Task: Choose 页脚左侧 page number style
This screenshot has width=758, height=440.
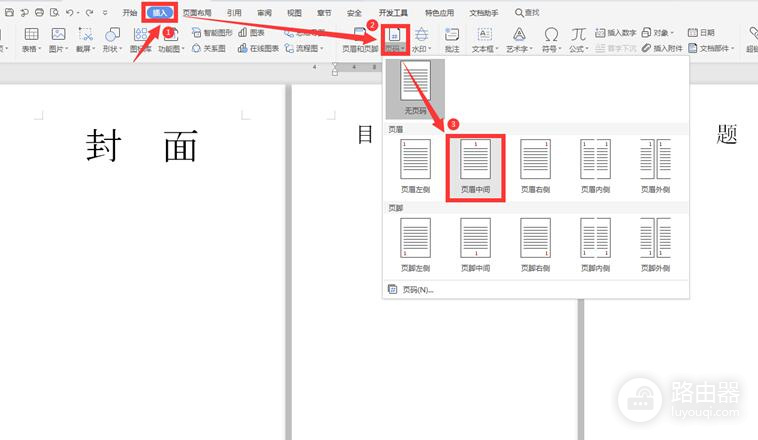Action: [415, 245]
